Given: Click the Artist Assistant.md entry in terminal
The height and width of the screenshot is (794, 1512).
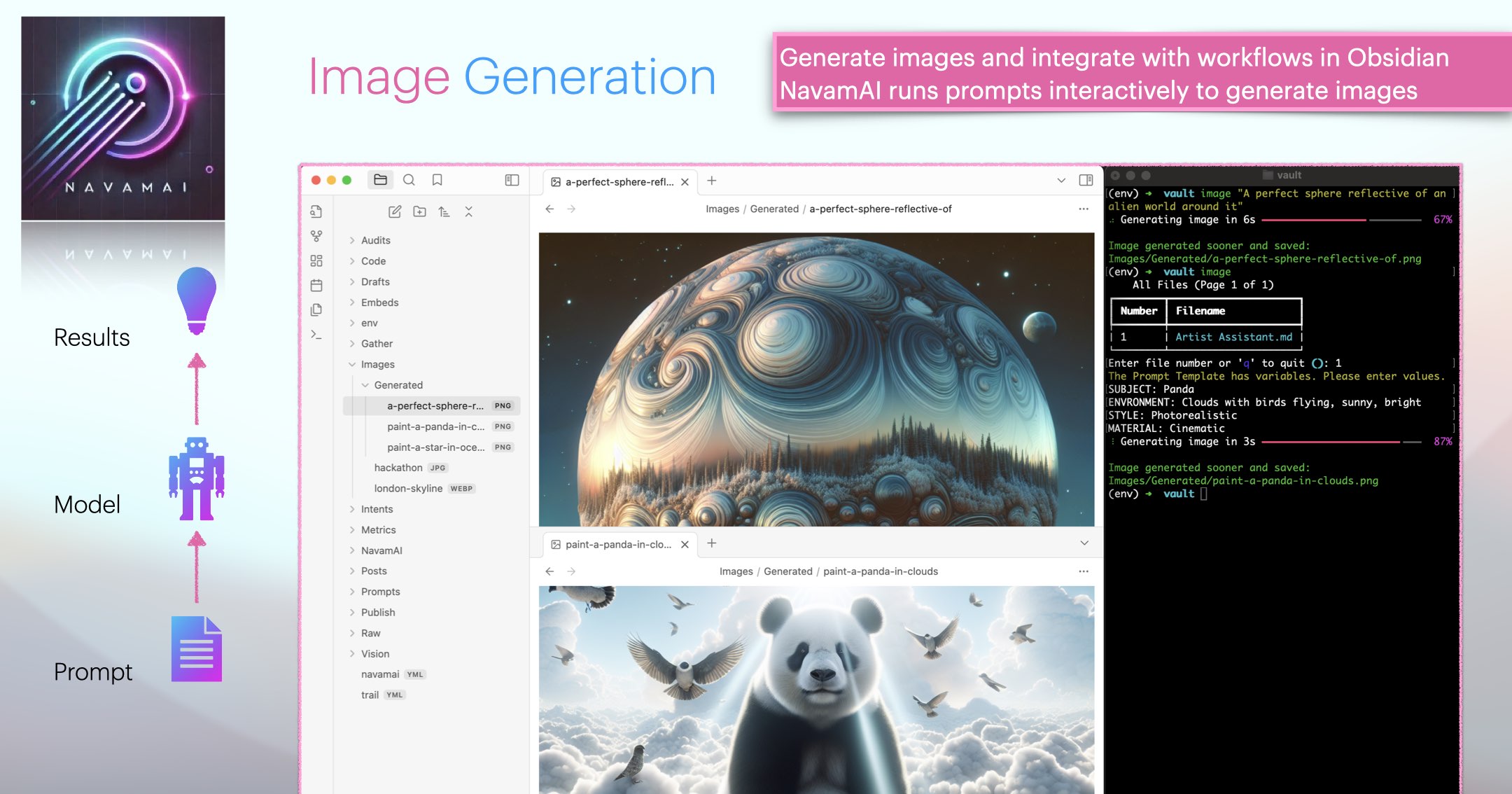Looking at the screenshot, I should click(1233, 337).
